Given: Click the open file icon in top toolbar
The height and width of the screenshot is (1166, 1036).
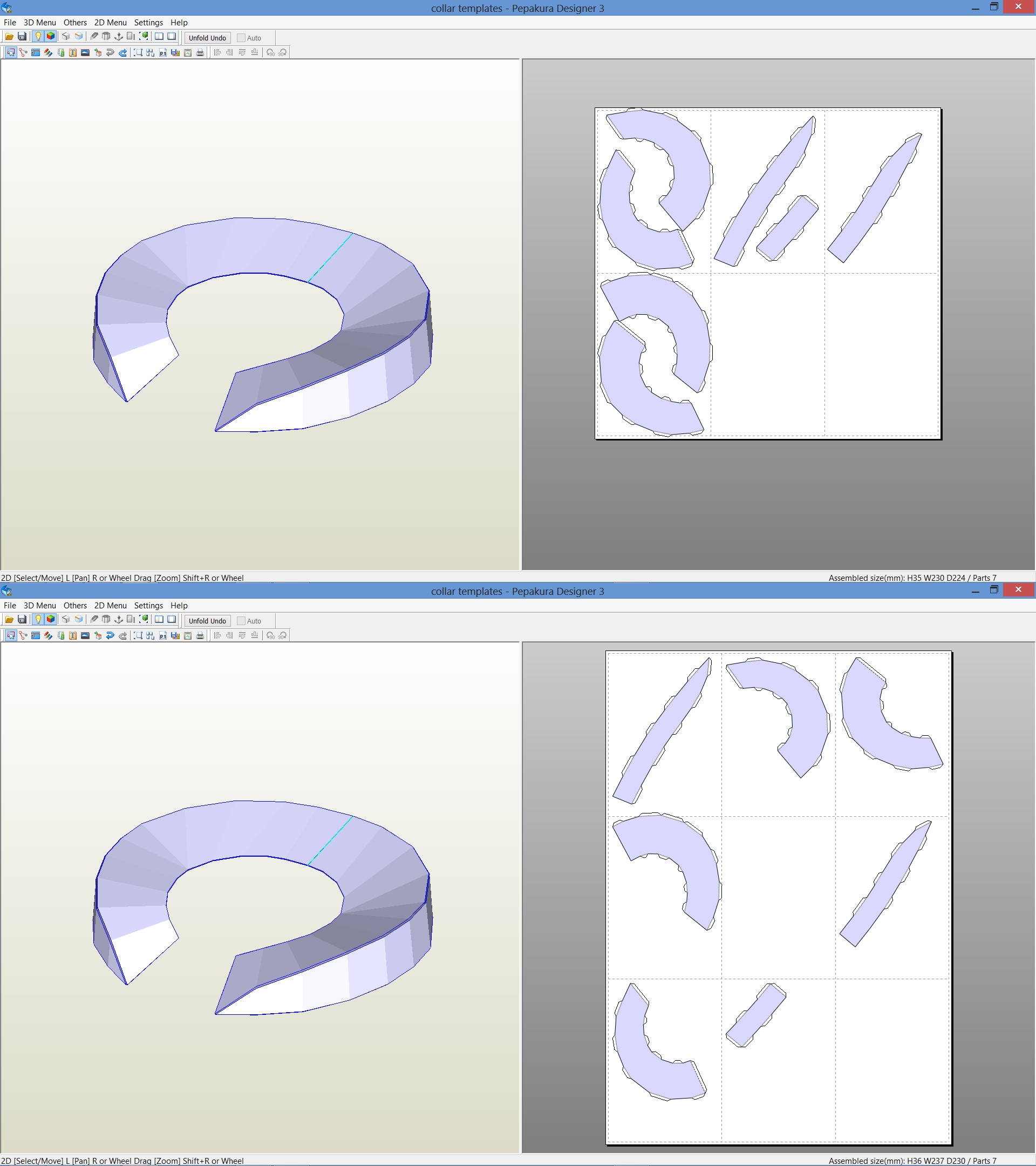Looking at the screenshot, I should click(x=9, y=37).
